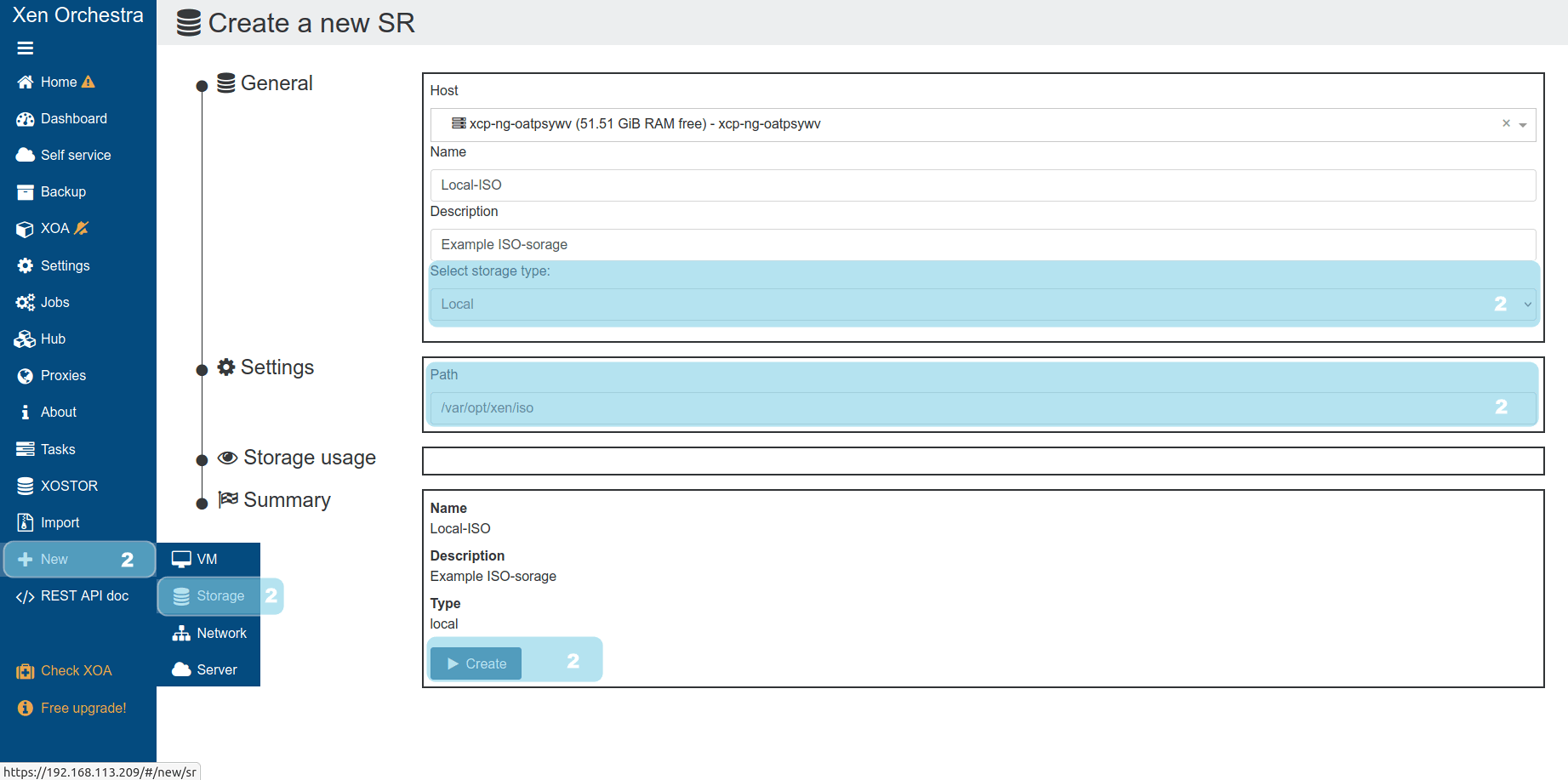This screenshot has width=1568, height=780.
Task: Open Dashboard via its gauge icon
Action: [x=26, y=119]
